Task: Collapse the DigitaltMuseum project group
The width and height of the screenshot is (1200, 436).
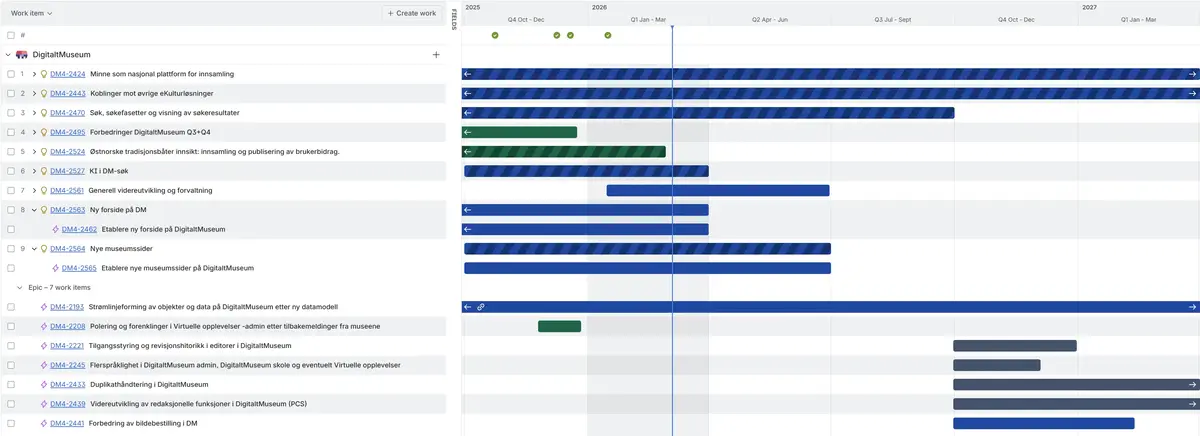Action: point(8,55)
